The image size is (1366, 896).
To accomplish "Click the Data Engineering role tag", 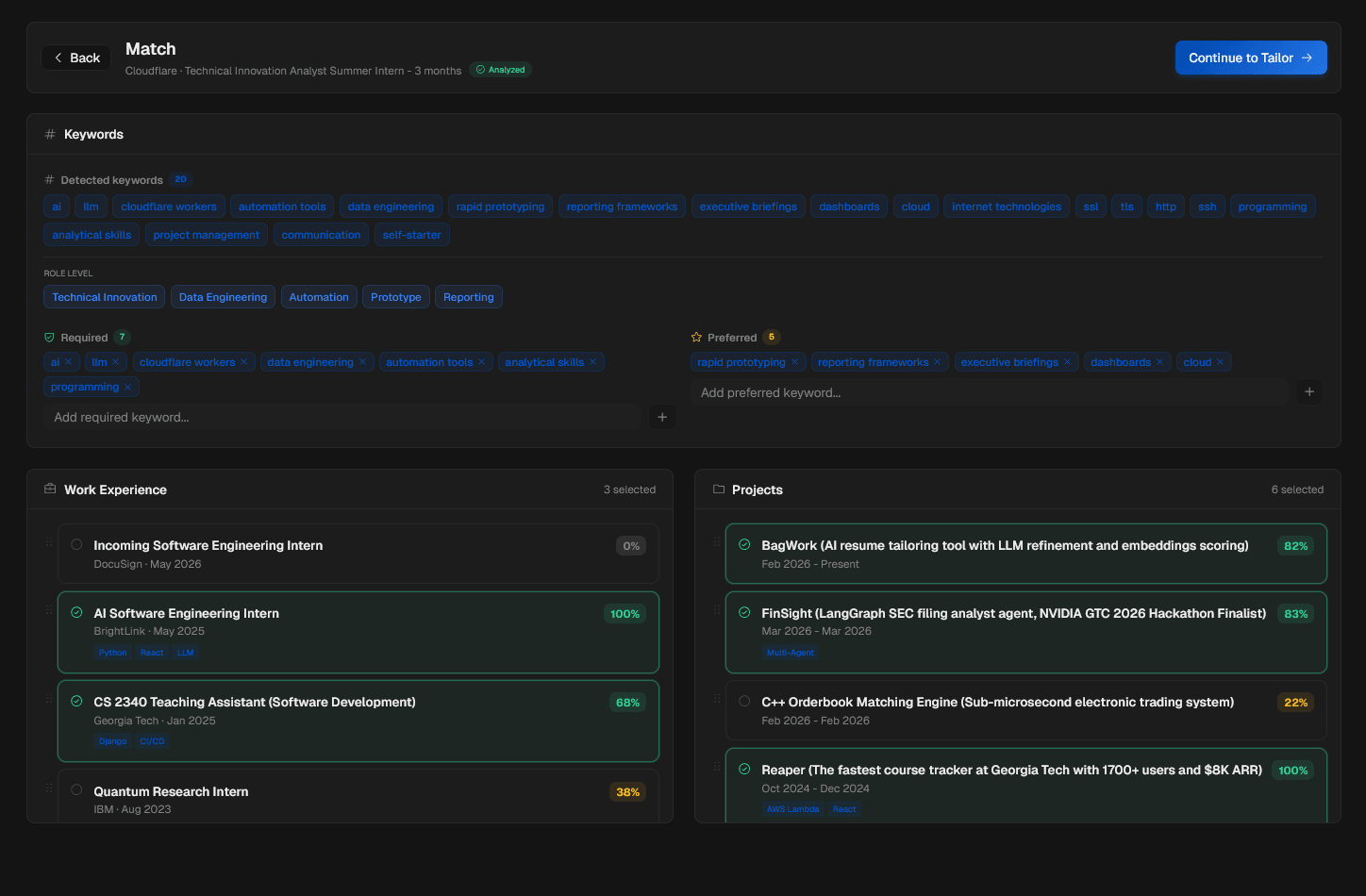I will click(x=223, y=297).
